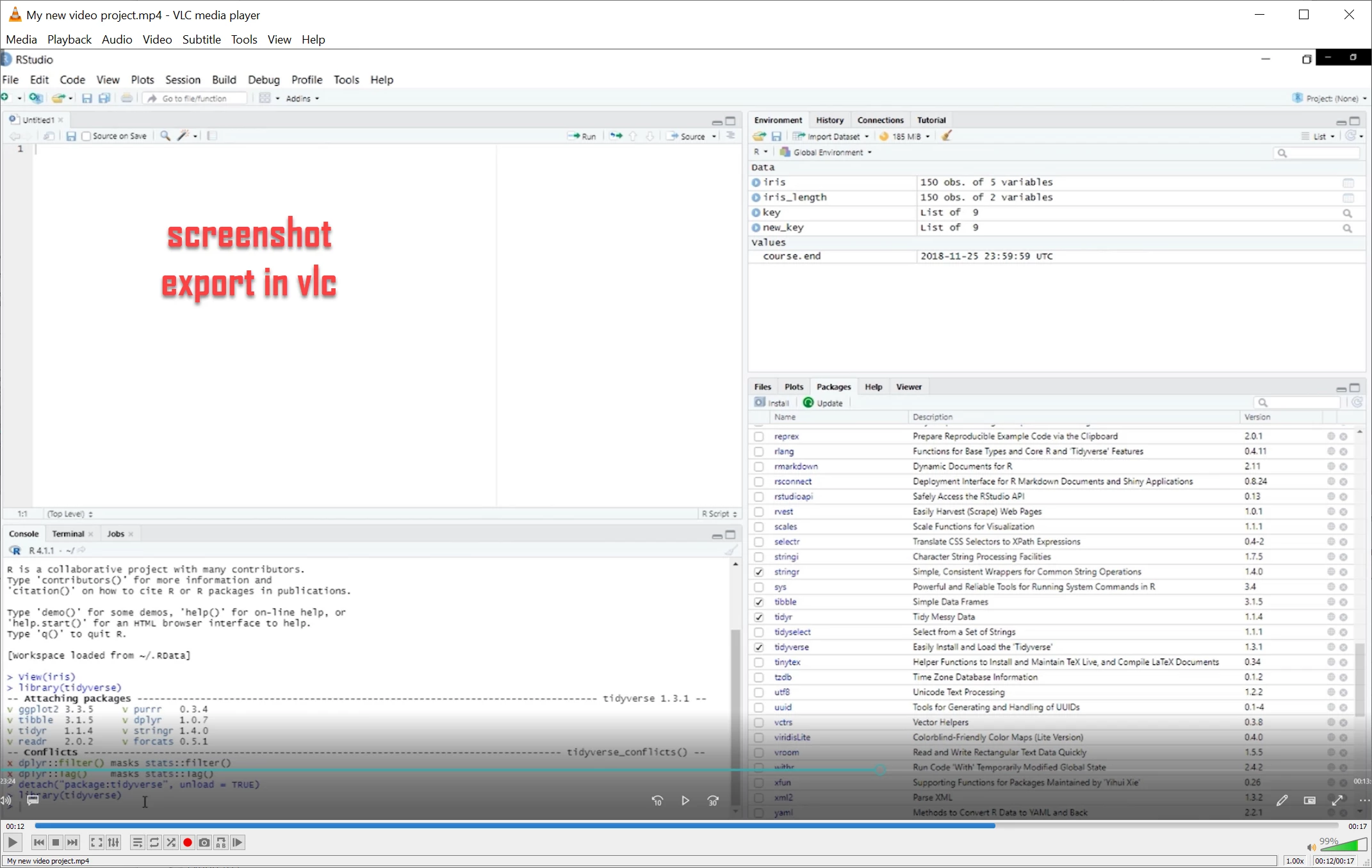Viewport: 1372px width, 868px height.
Task: Take a video snapshot with camera icon
Action: tap(204, 843)
